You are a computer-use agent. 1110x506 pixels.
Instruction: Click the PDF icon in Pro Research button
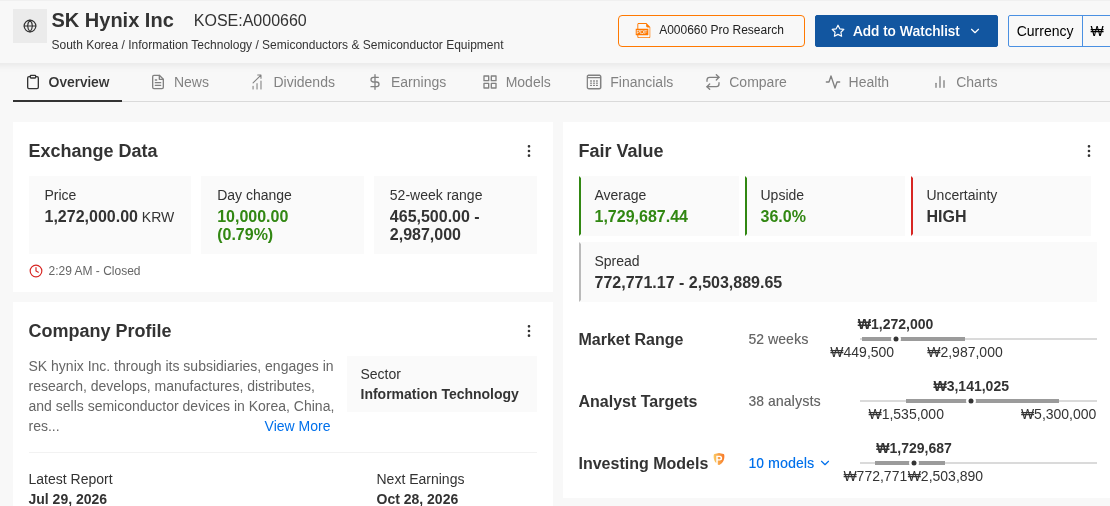(x=643, y=30)
